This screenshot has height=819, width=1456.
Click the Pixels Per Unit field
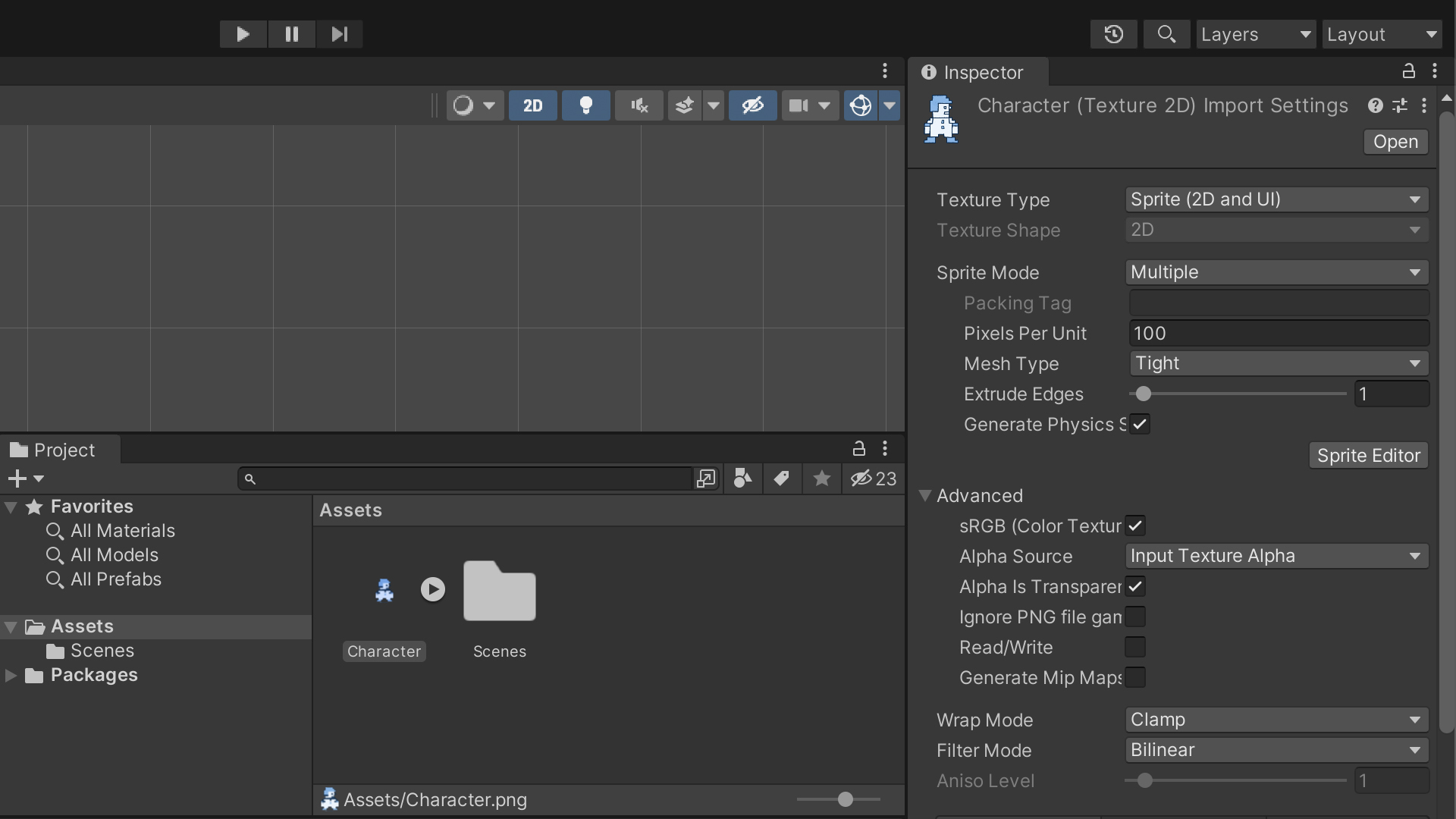coord(1279,333)
